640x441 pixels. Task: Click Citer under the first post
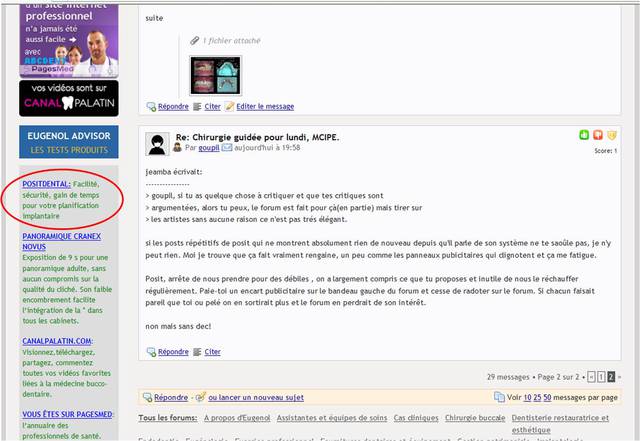212,106
